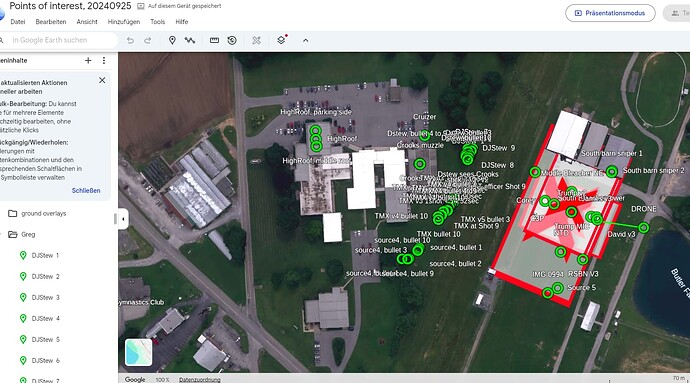Click the Datenzuordnung link
This screenshot has width=690, height=383.
point(200,379)
